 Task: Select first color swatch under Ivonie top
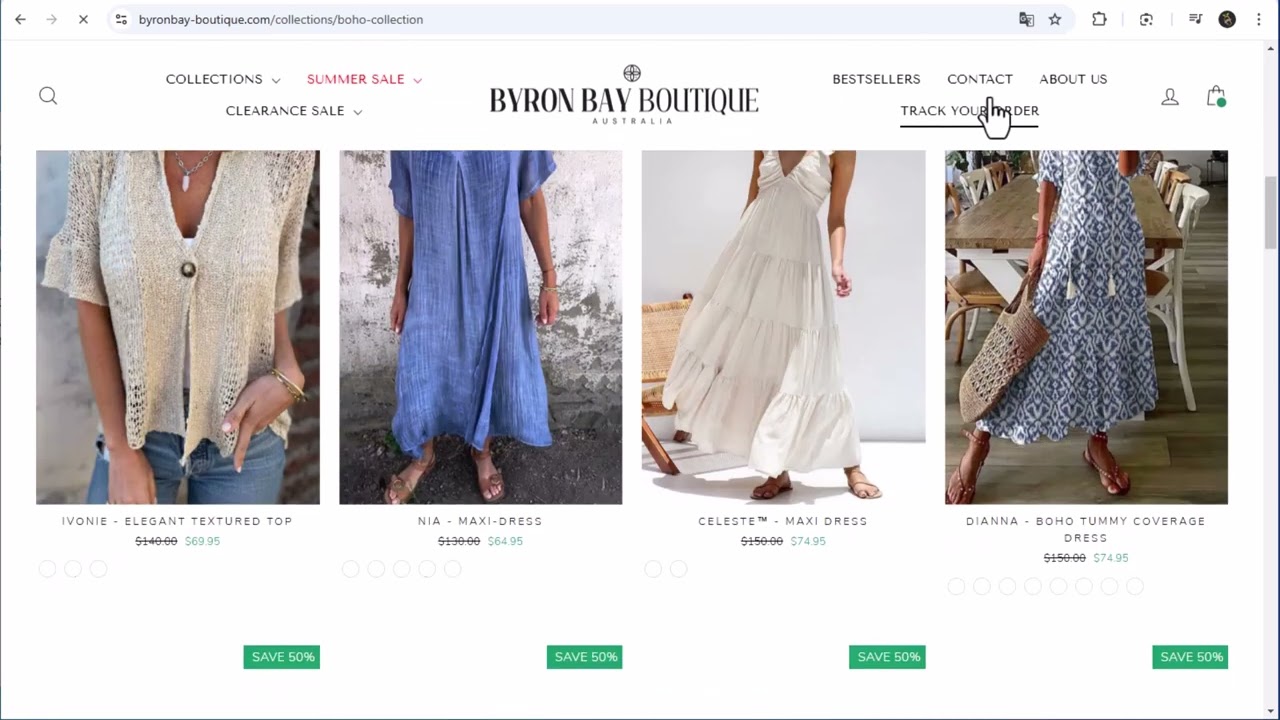[x=47, y=569]
